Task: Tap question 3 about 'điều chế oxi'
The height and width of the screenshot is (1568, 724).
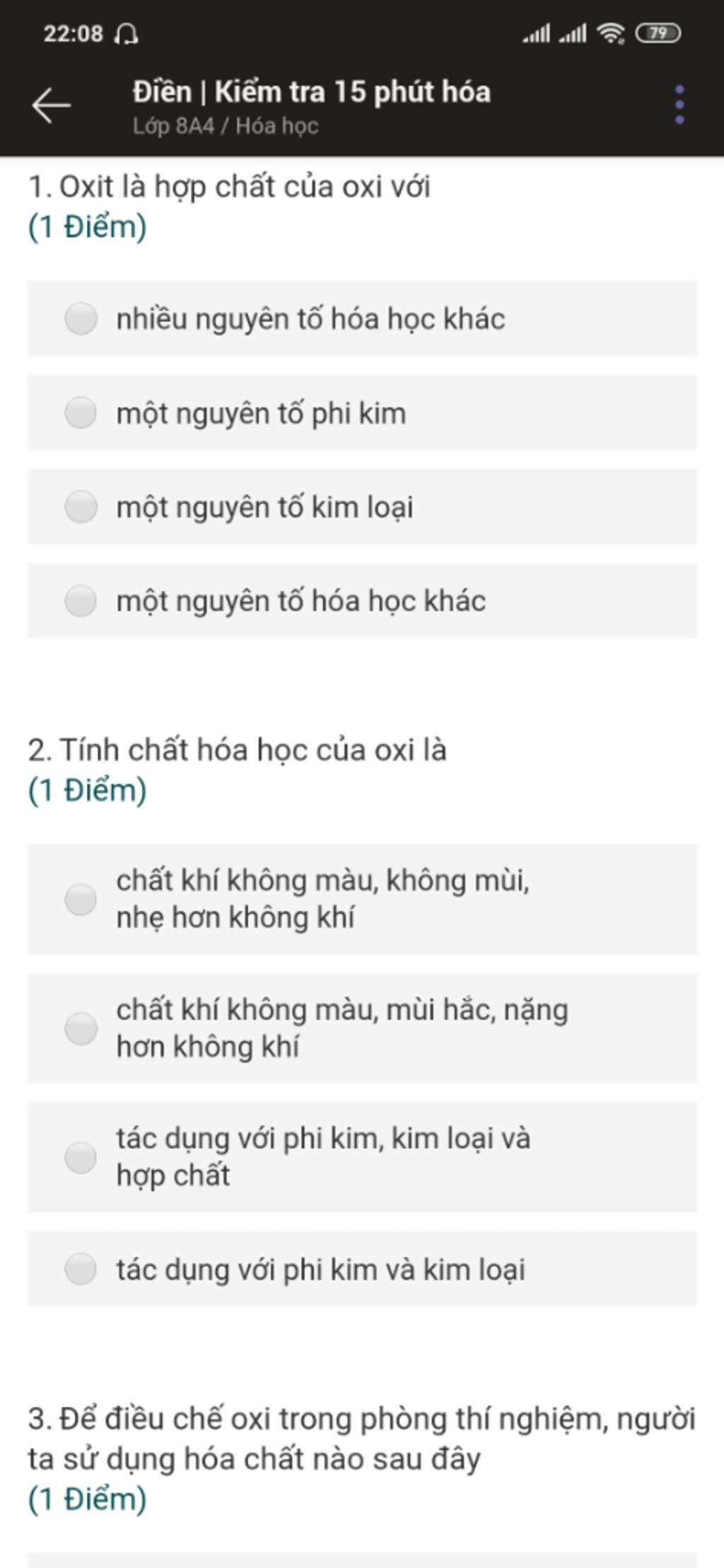Action: pos(361,1439)
